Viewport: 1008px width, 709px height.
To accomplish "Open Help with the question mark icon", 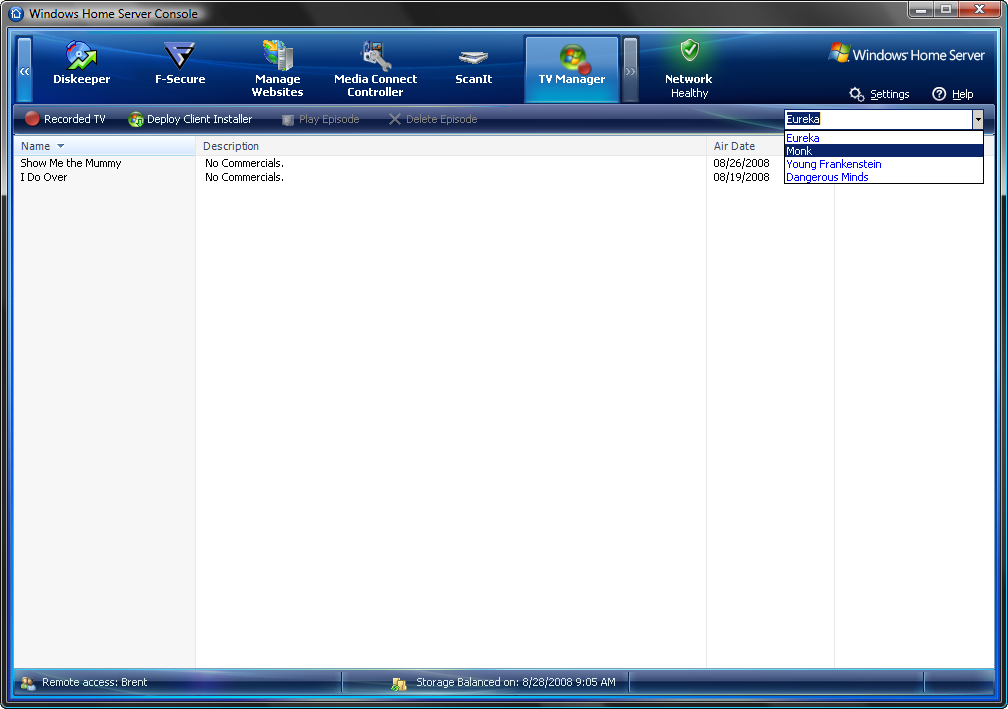I will (x=939, y=94).
